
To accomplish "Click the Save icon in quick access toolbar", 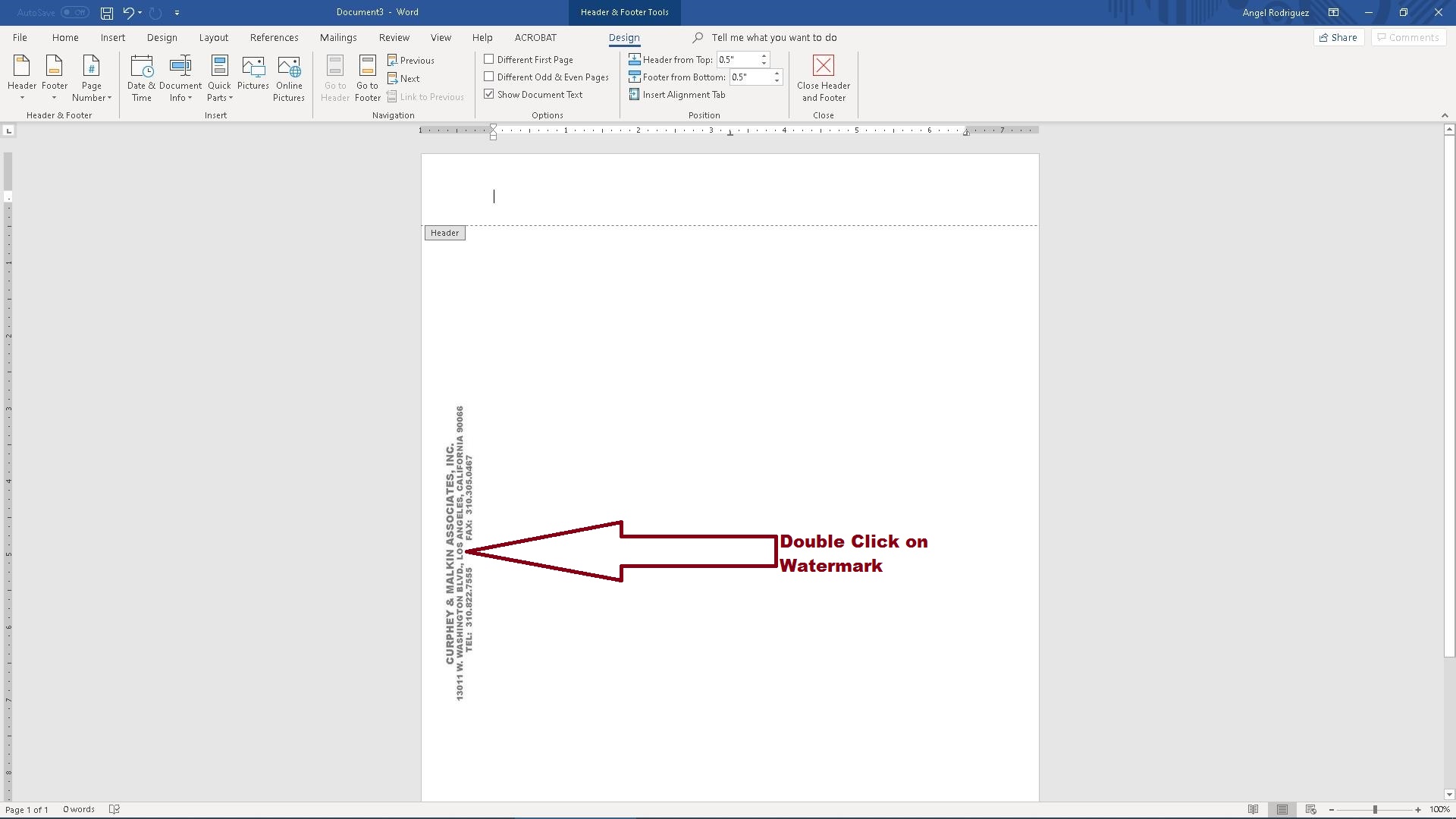I will click(107, 13).
